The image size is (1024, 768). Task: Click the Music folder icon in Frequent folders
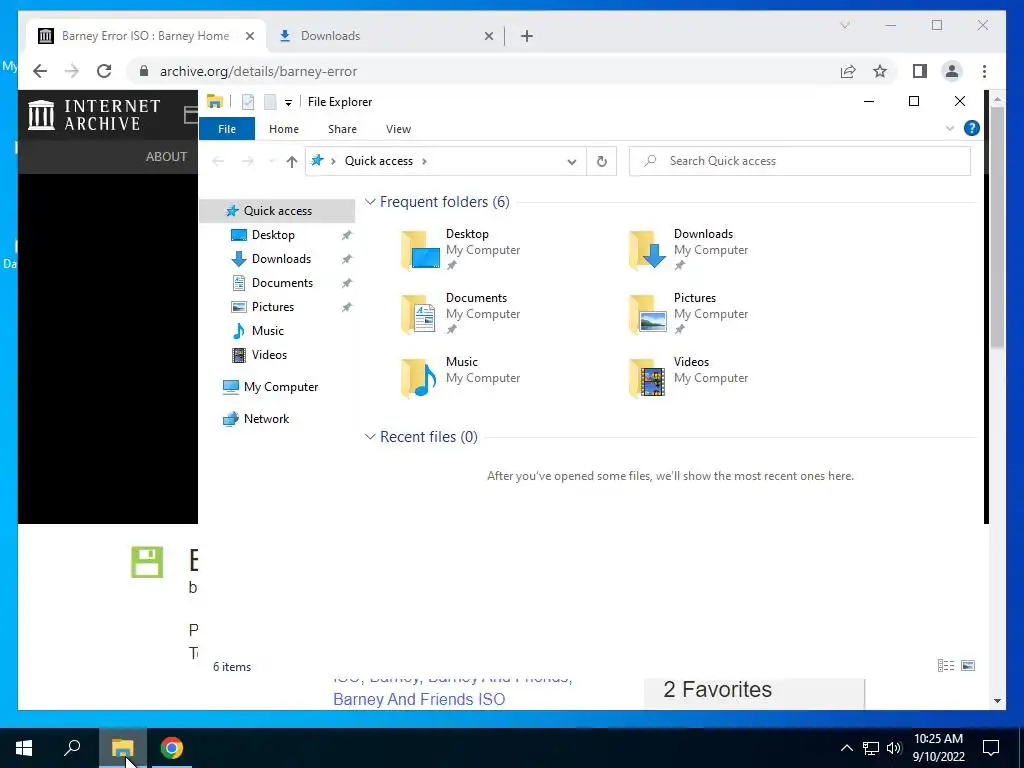tap(419, 378)
